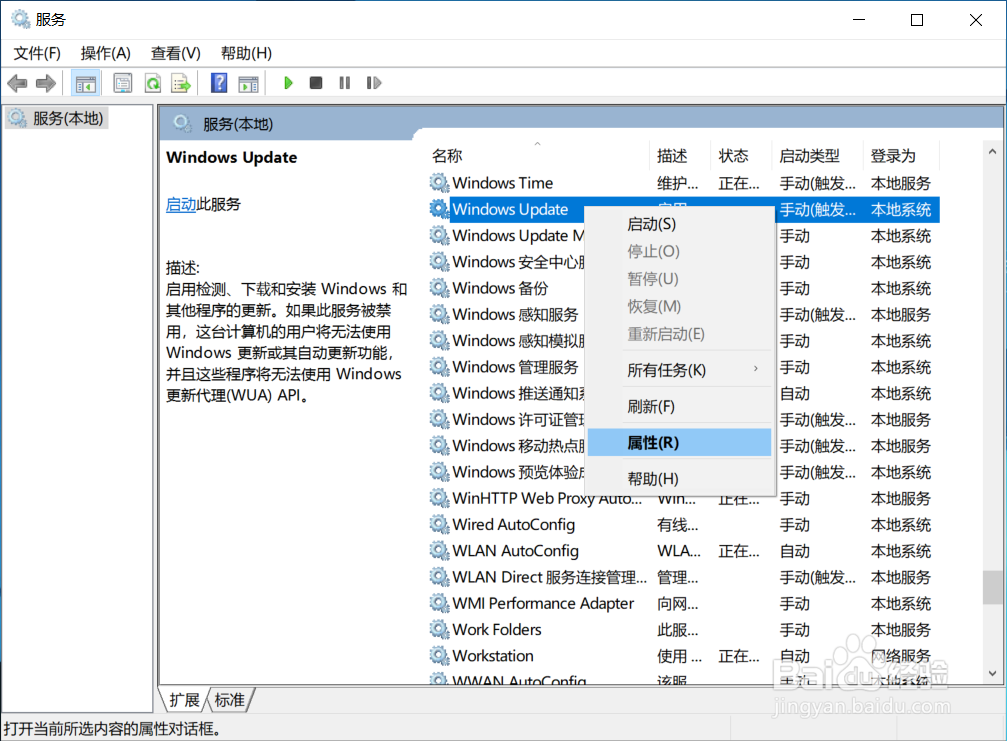Select gear icon of Wired AutoConfig
Image resolution: width=1007 pixels, height=741 pixels.
point(439,525)
